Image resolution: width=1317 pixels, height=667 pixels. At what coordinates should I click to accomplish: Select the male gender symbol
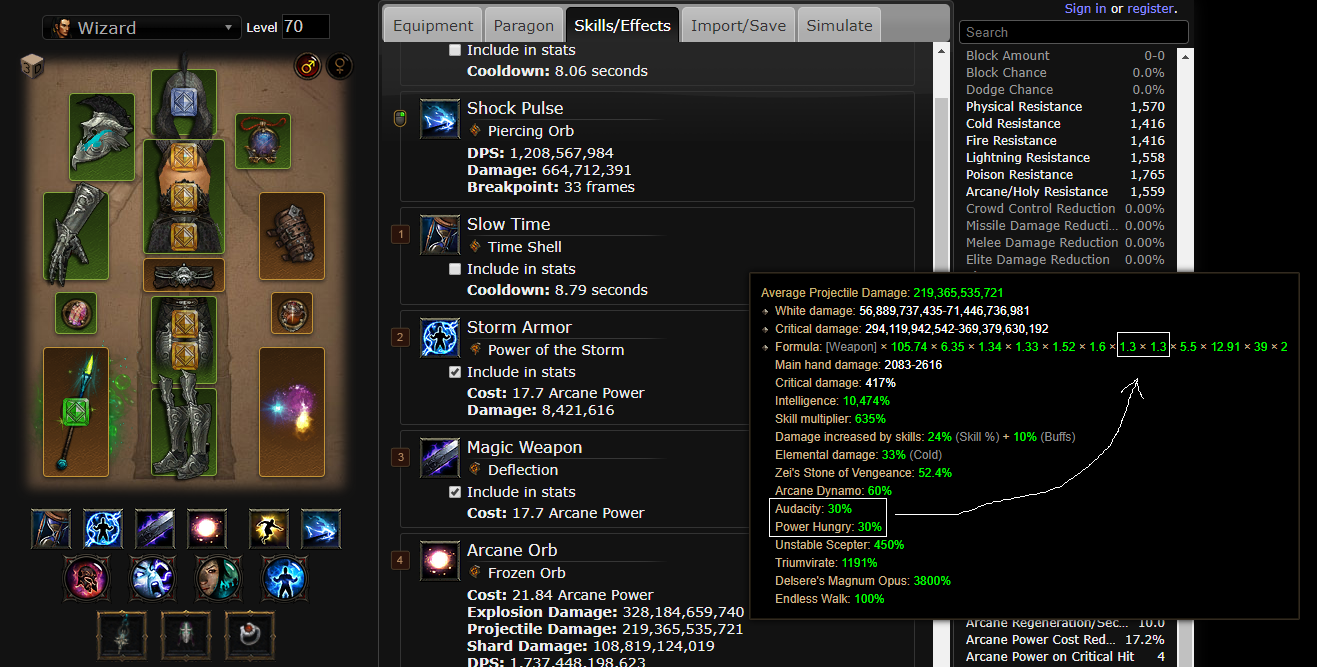tap(307, 67)
